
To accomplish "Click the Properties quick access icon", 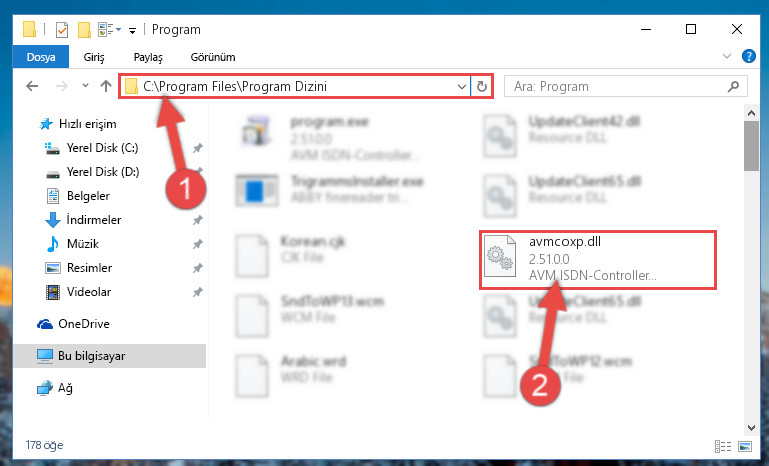I will click(62, 30).
